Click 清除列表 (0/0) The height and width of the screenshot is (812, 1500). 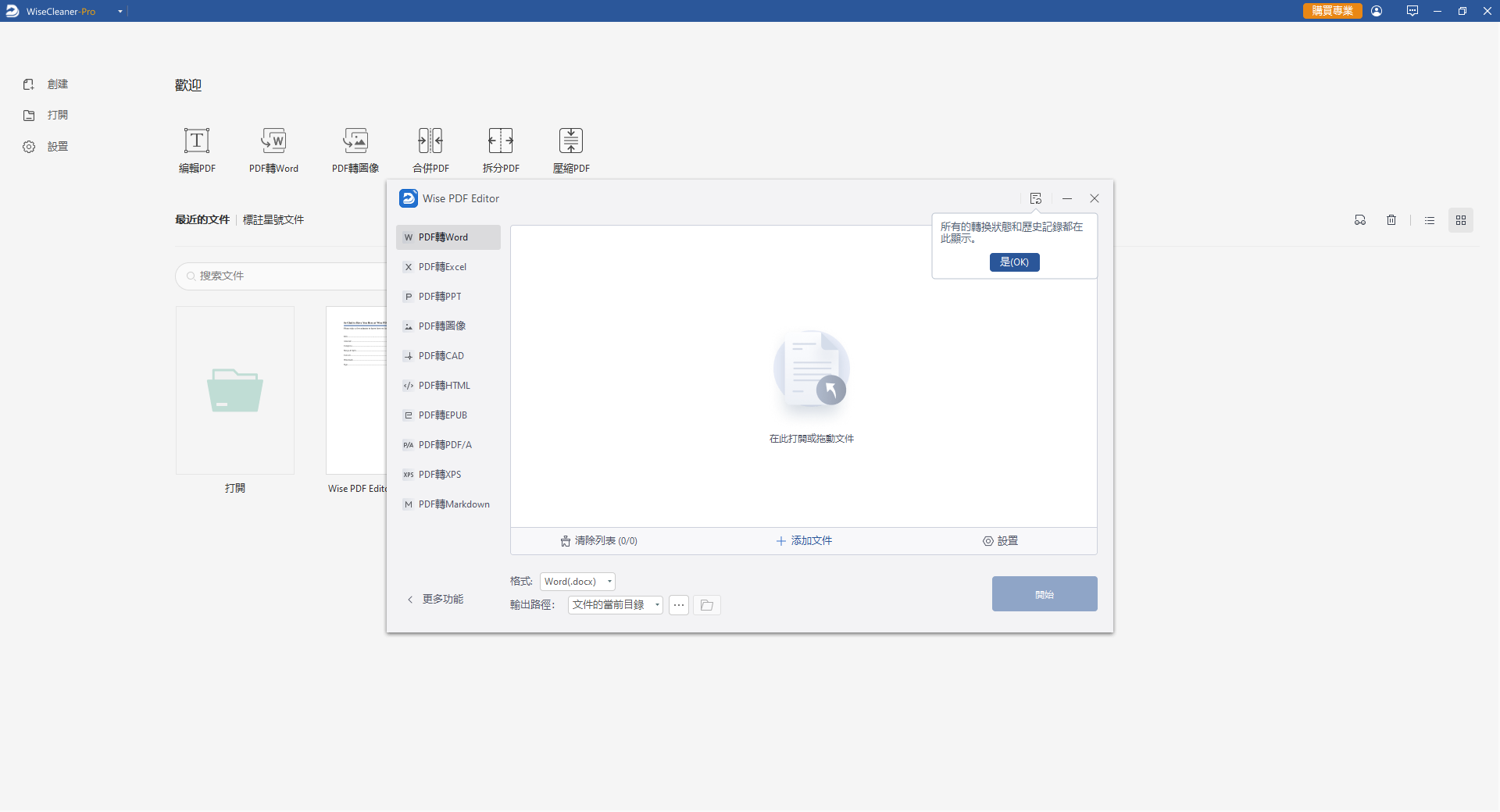pyautogui.click(x=599, y=541)
